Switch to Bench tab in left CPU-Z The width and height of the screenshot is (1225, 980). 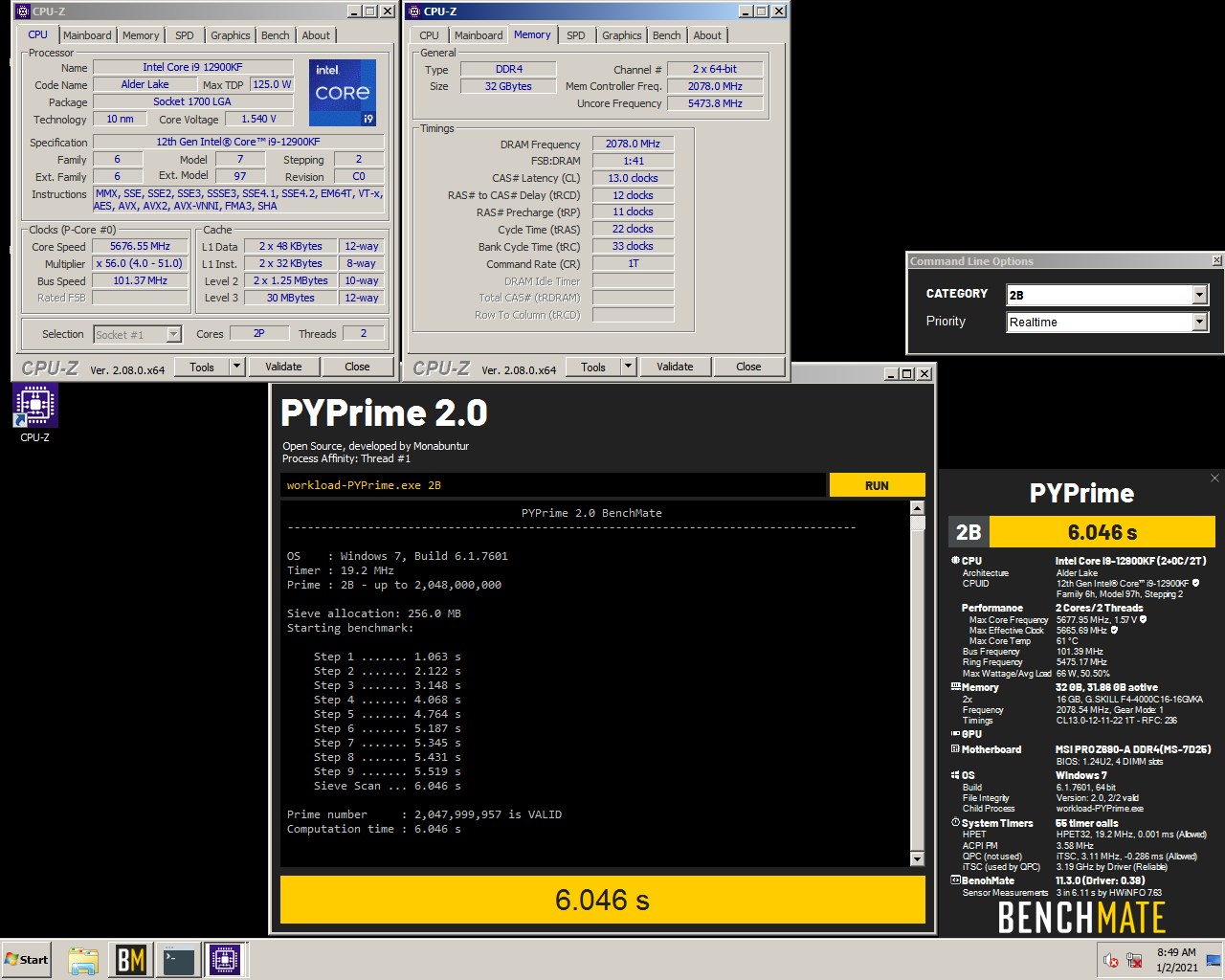tap(276, 35)
